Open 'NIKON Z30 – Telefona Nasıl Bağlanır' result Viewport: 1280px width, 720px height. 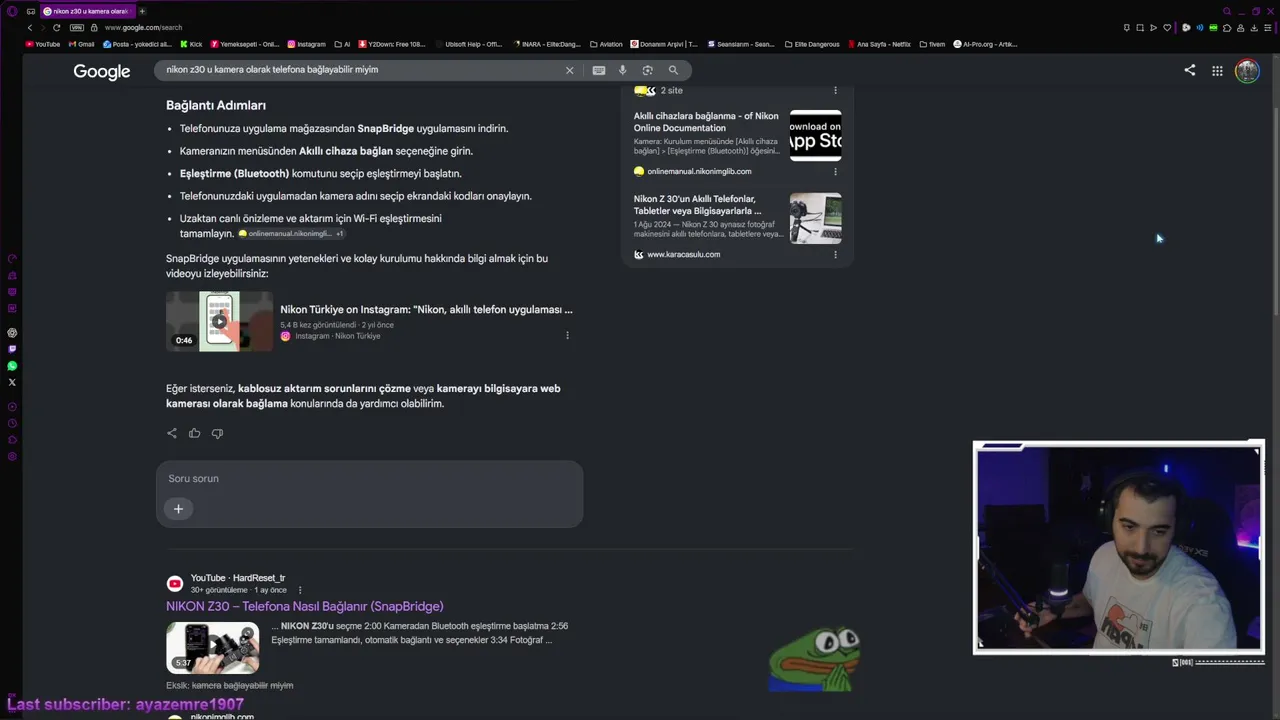click(305, 606)
